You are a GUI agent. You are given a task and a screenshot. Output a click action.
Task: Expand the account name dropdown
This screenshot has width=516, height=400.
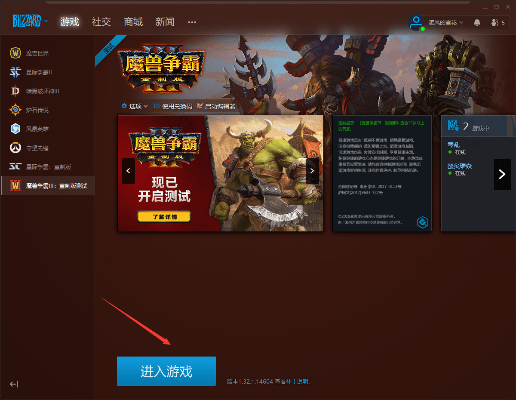point(446,23)
